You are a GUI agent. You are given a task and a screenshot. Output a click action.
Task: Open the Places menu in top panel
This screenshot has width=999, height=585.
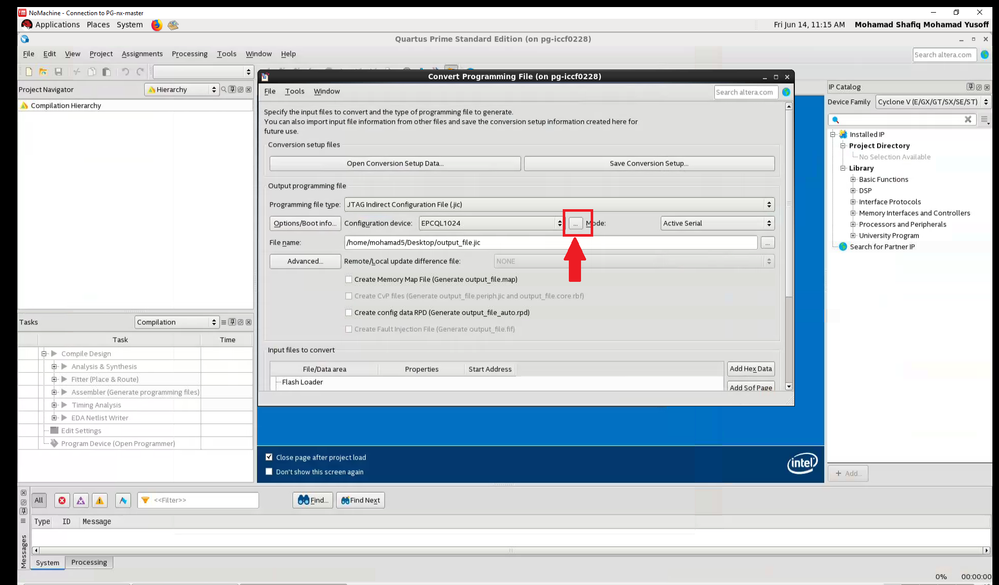(98, 25)
